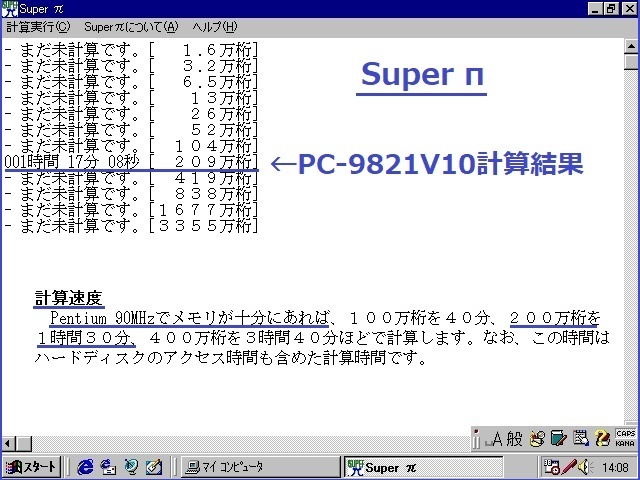
Task: Select the 1.6万桁 result row
Action: pos(131,49)
